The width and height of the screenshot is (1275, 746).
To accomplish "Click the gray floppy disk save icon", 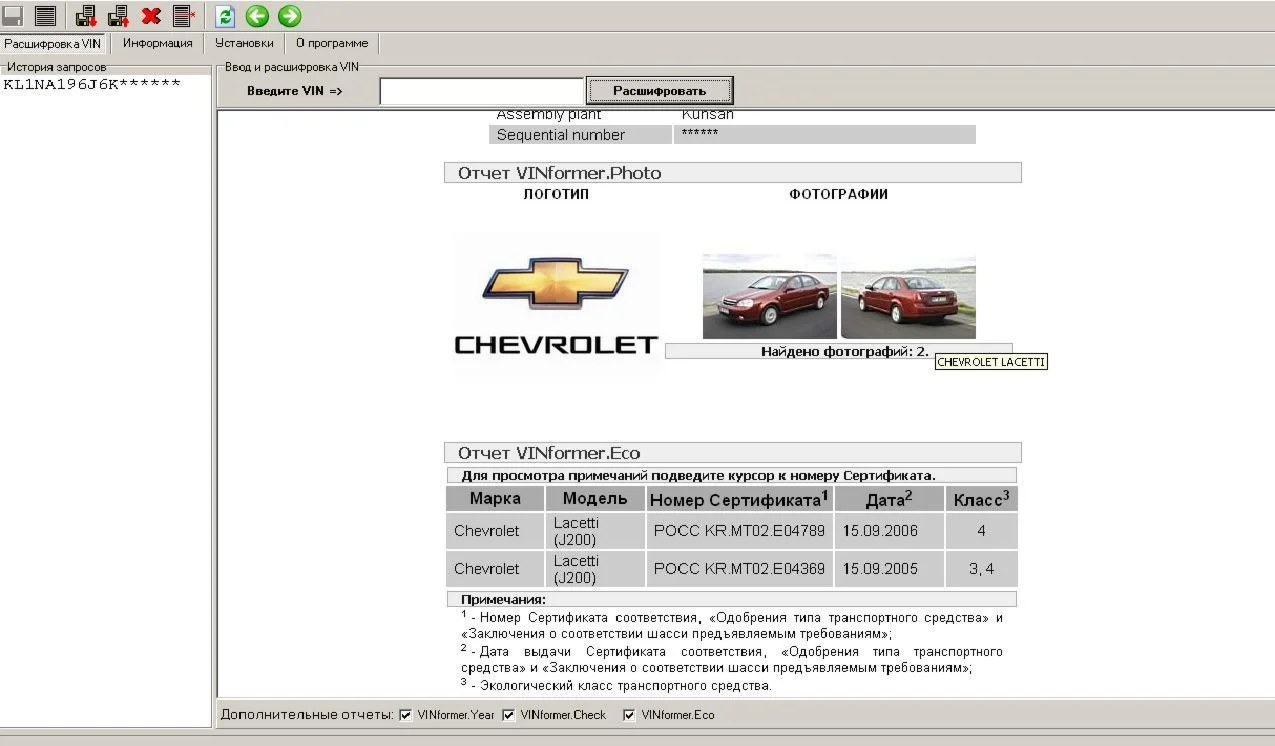I will (x=12, y=16).
